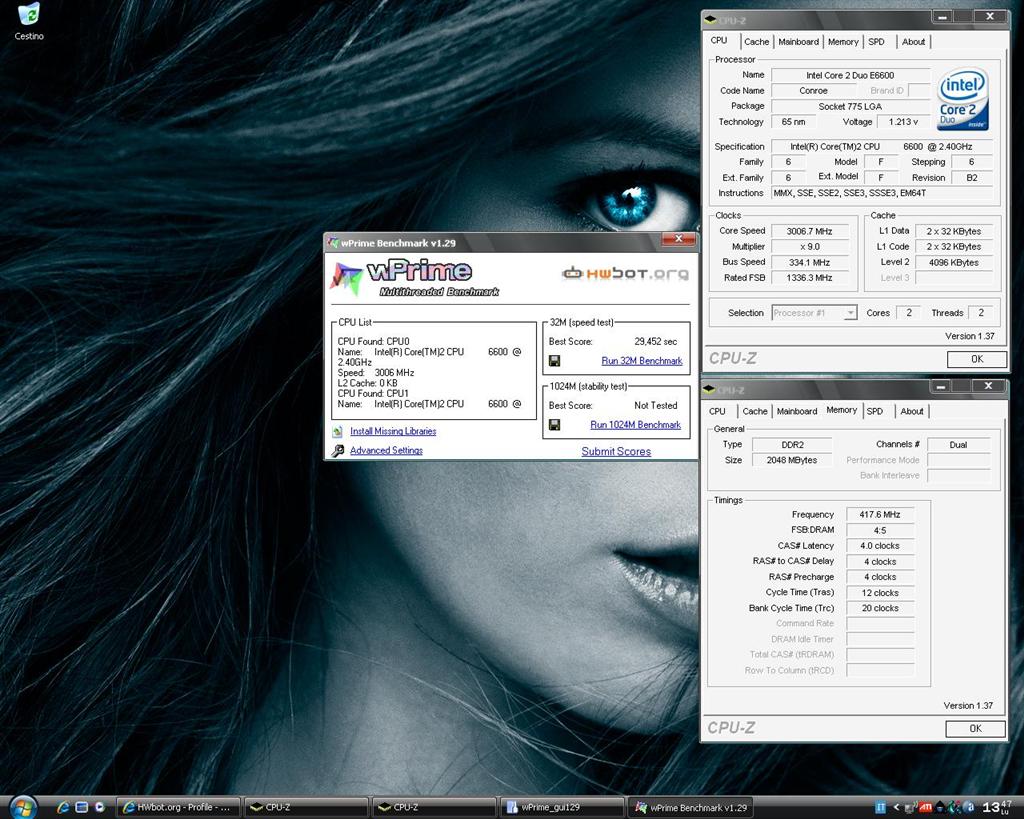The image size is (1024, 819).
Task: Click the Voltage 1.213 v value
Action: click(903, 122)
